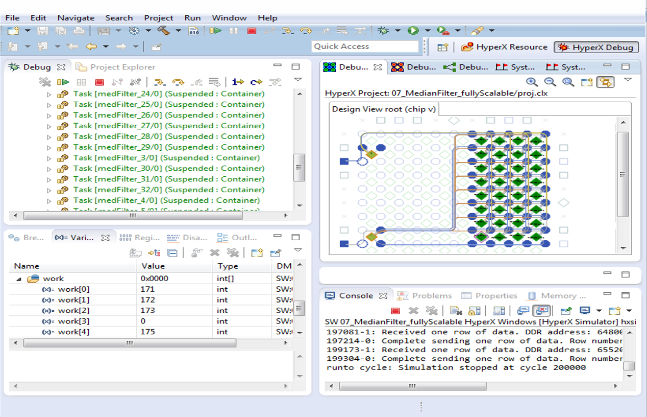Open the Memory tab

[557, 296]
